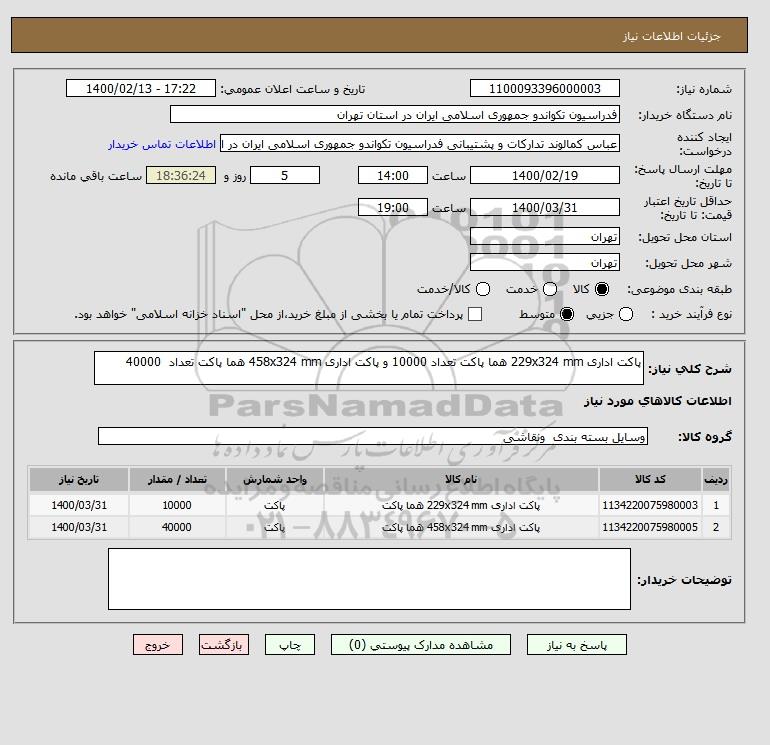
Task: Click the گروه کالا field وسایل بسته بندی
Action: 373,436
